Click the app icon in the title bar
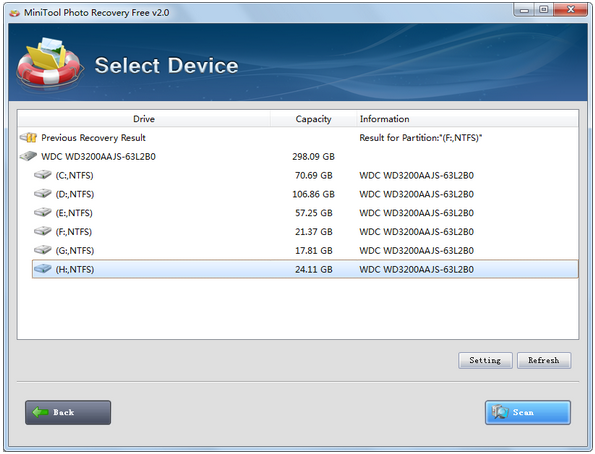 [14, 13]
